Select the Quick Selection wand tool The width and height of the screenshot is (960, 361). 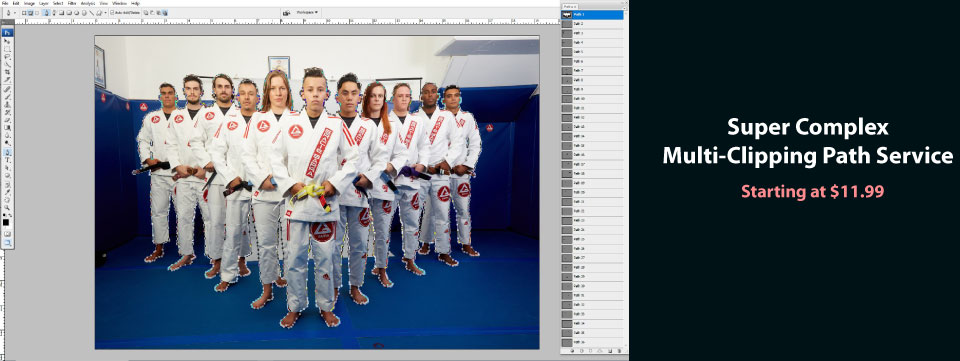7,64
